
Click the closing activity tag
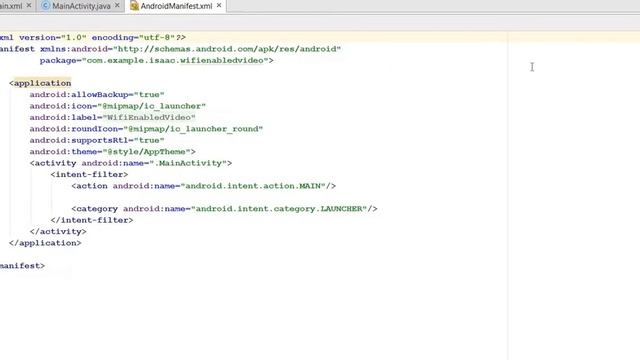[58, 232]
